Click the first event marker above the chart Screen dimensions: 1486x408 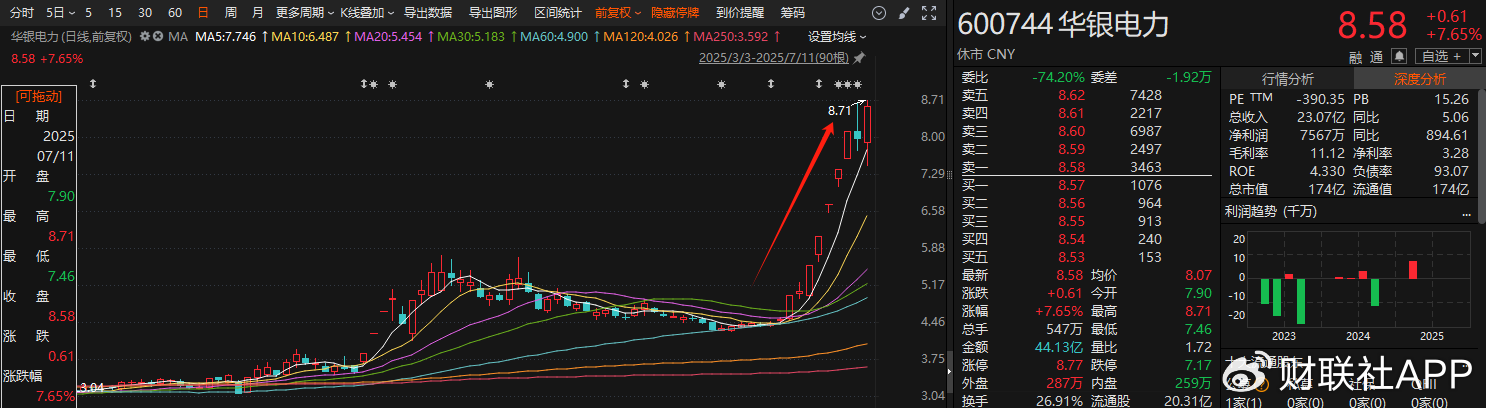coord(93,85)
